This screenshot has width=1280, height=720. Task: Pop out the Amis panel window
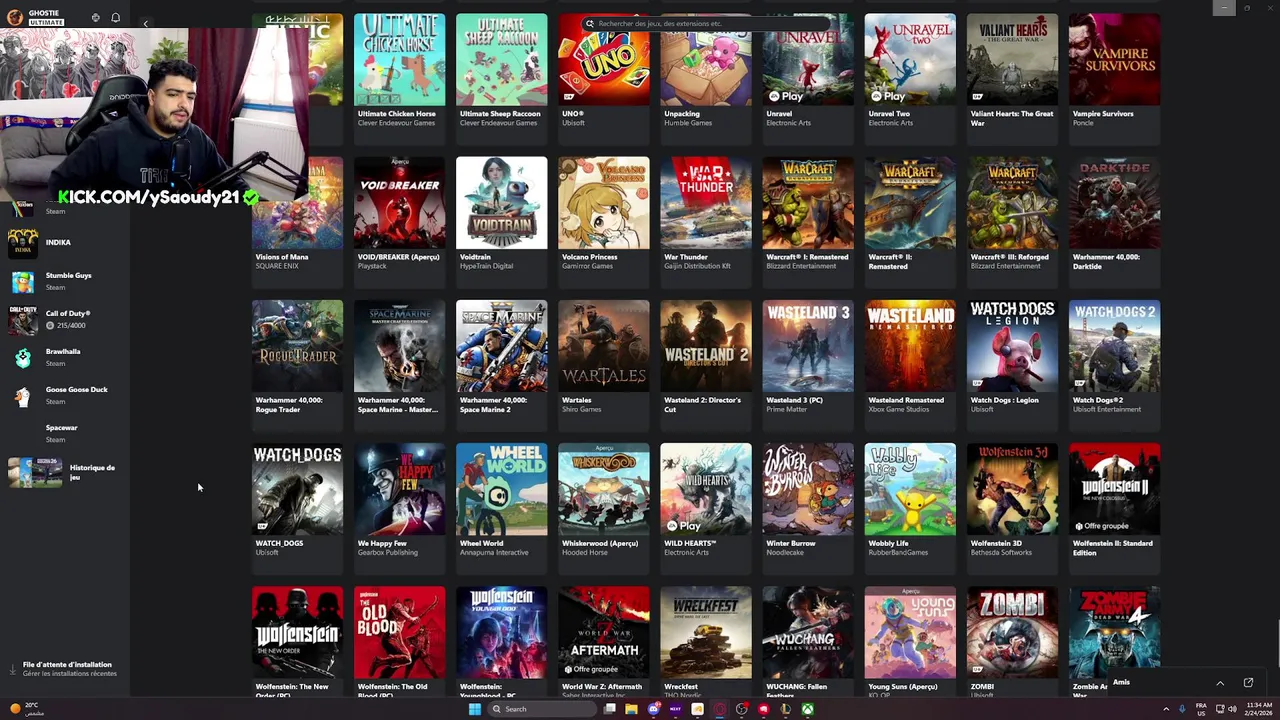tap(1248, 683)
